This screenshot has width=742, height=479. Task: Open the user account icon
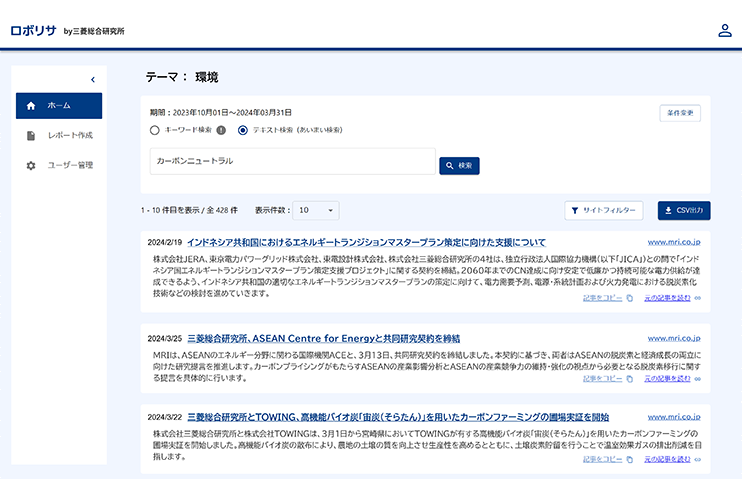pos(724,31)
